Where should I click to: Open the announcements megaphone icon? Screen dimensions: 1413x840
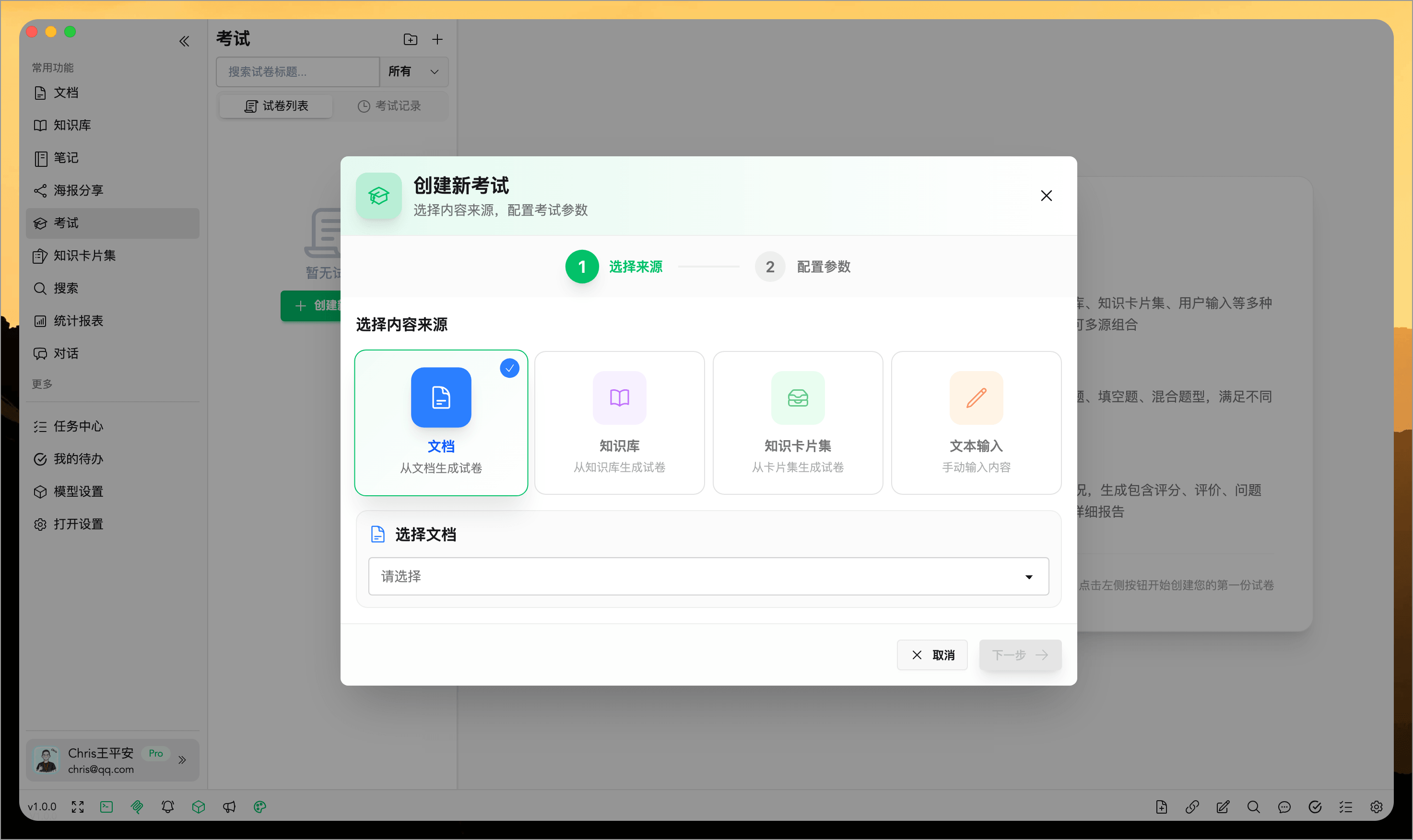coord(230,806)
